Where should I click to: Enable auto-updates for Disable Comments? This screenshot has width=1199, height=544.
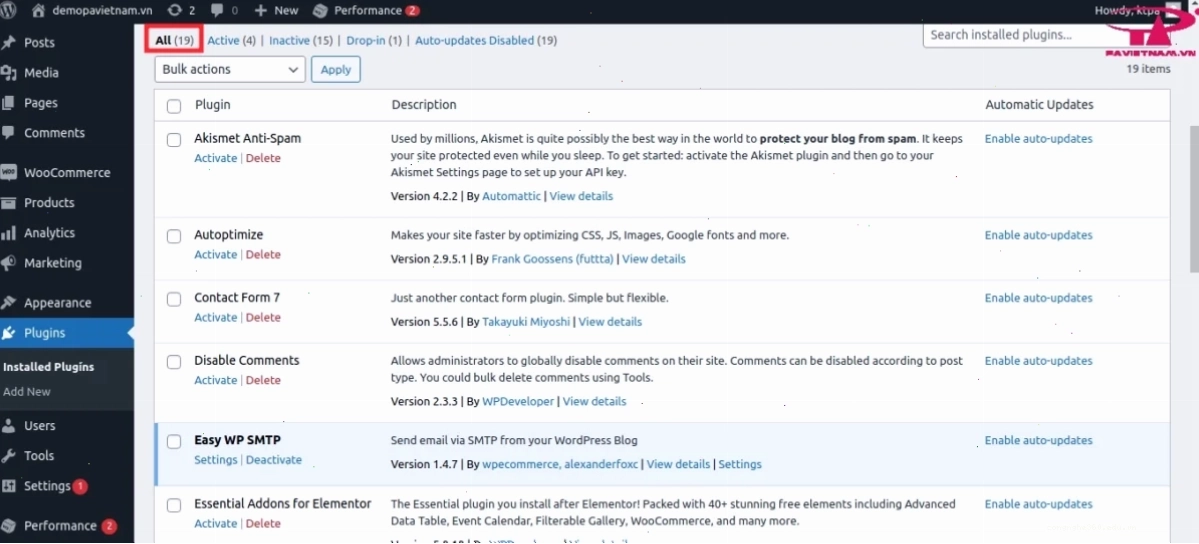coord(1038,360)
